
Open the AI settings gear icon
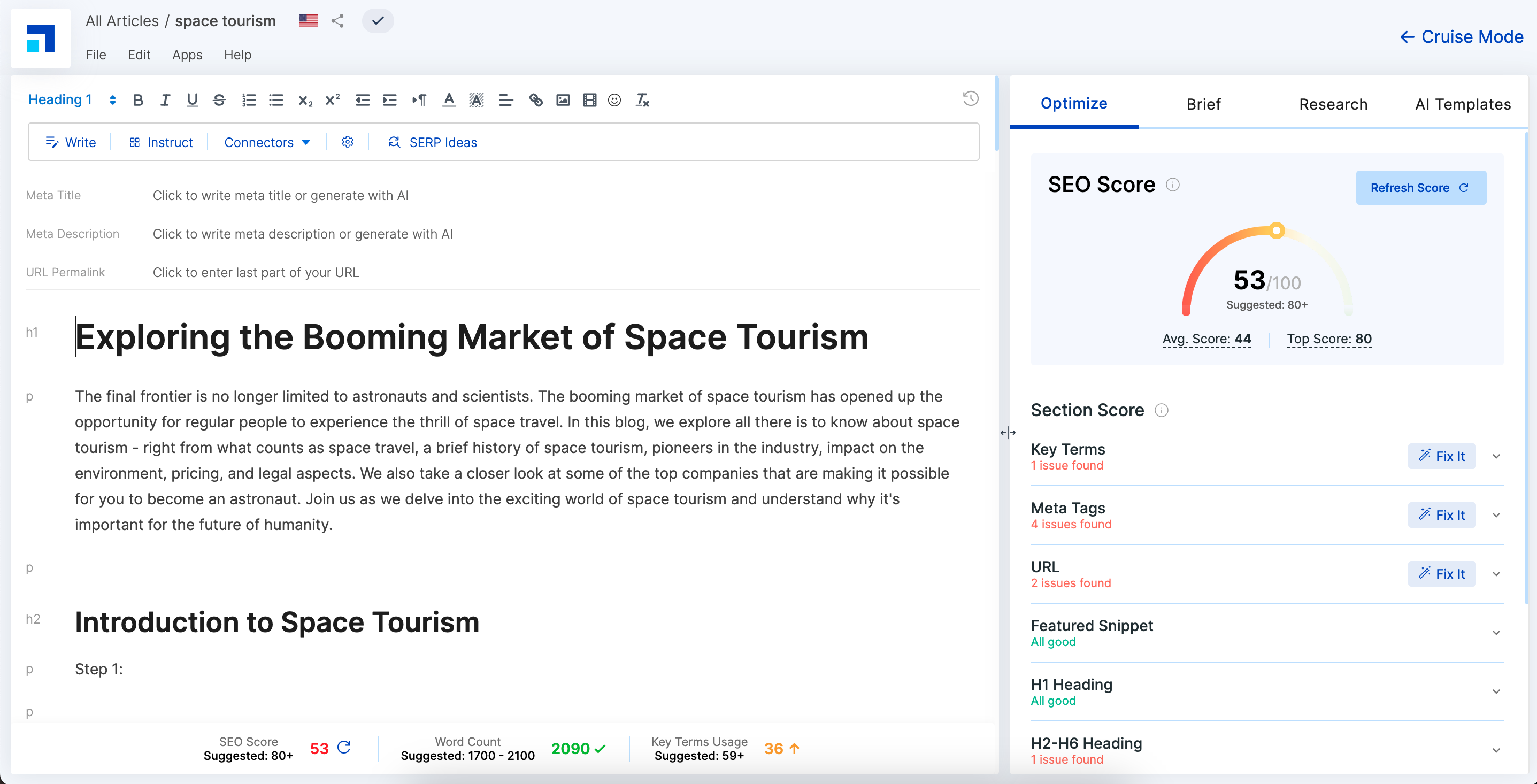348,142
